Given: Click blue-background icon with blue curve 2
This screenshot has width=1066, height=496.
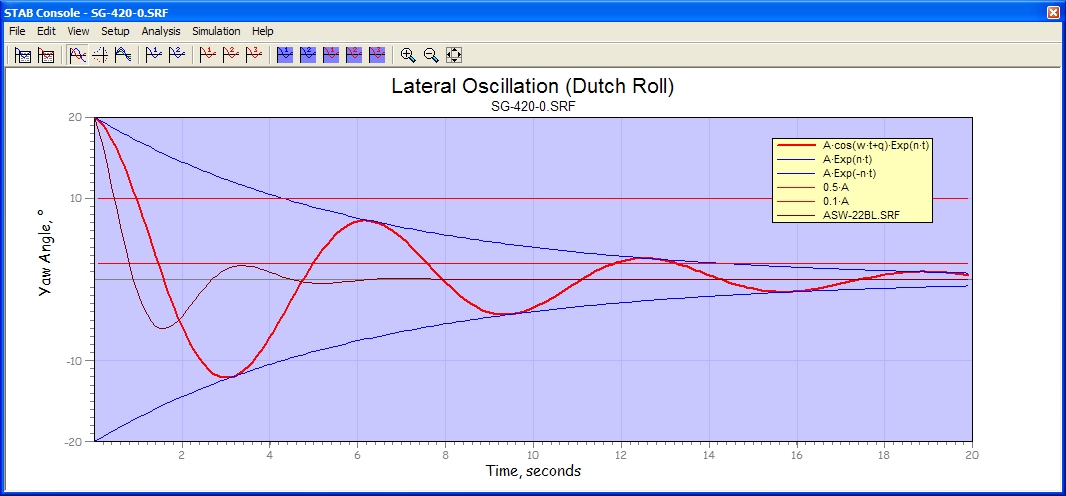Looking at the screenshot, I should (x=308, y=56).
